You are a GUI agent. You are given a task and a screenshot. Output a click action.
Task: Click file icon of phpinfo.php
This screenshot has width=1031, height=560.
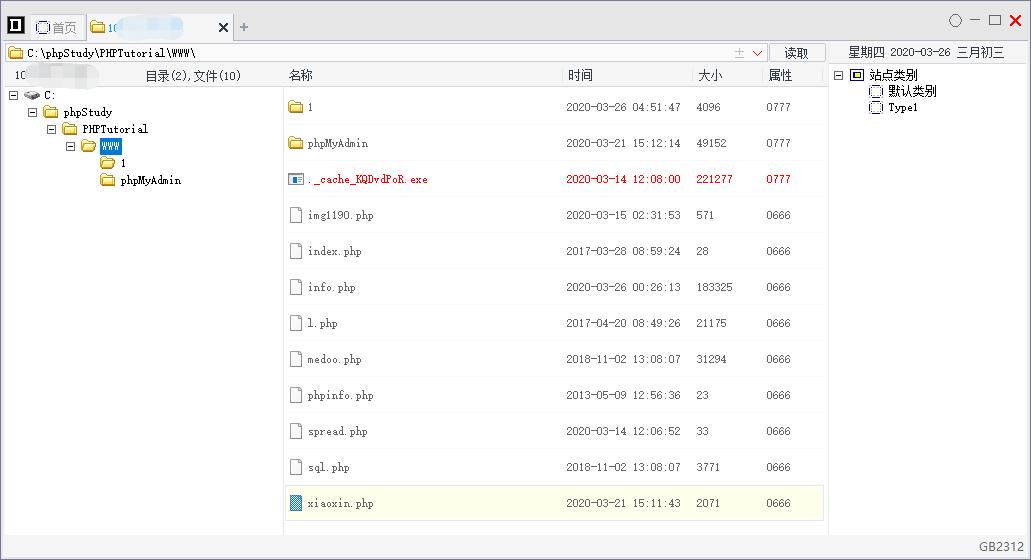point(296,395)
